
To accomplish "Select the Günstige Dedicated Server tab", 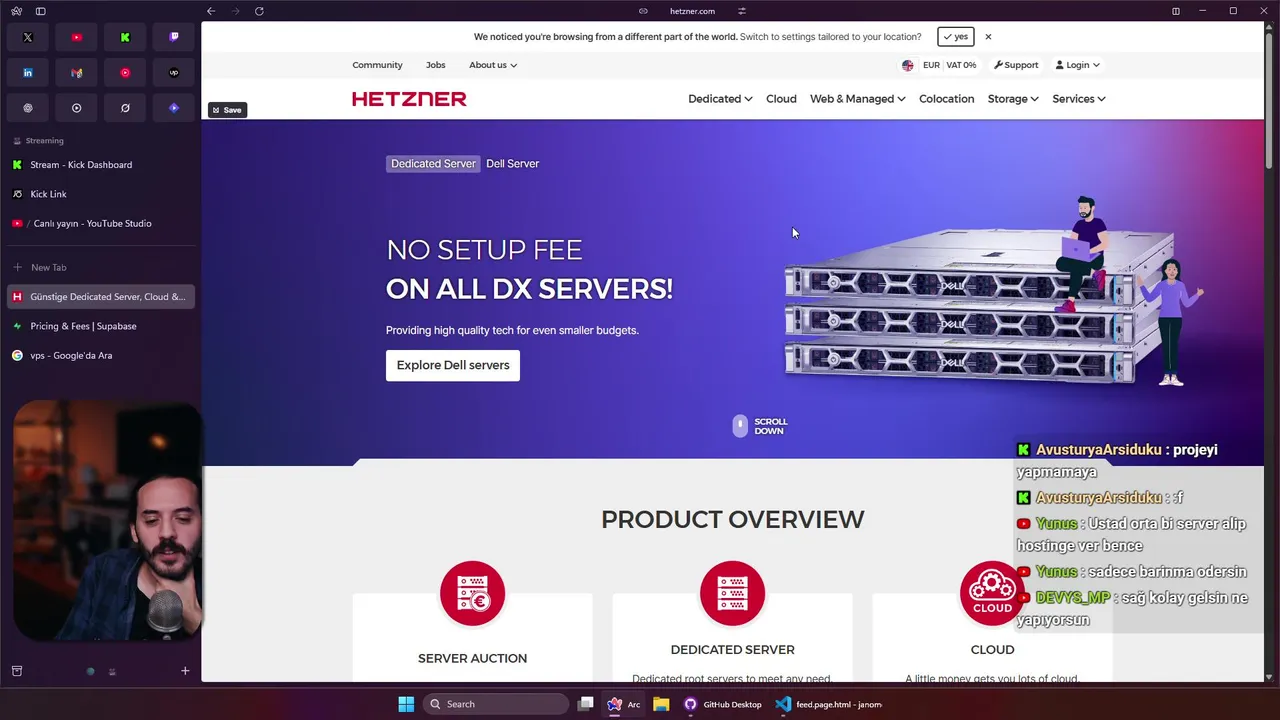I will pos(100,297).
